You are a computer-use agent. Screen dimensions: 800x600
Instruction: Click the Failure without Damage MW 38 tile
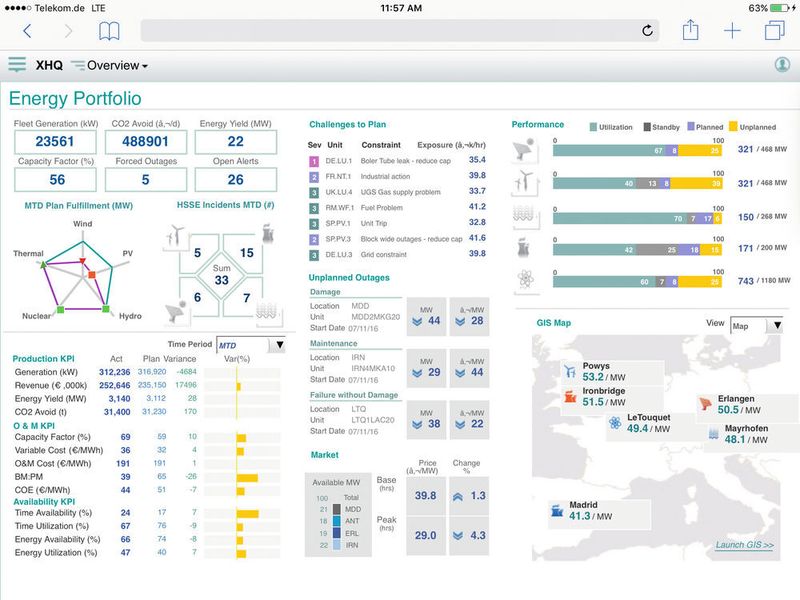(427, 419)
